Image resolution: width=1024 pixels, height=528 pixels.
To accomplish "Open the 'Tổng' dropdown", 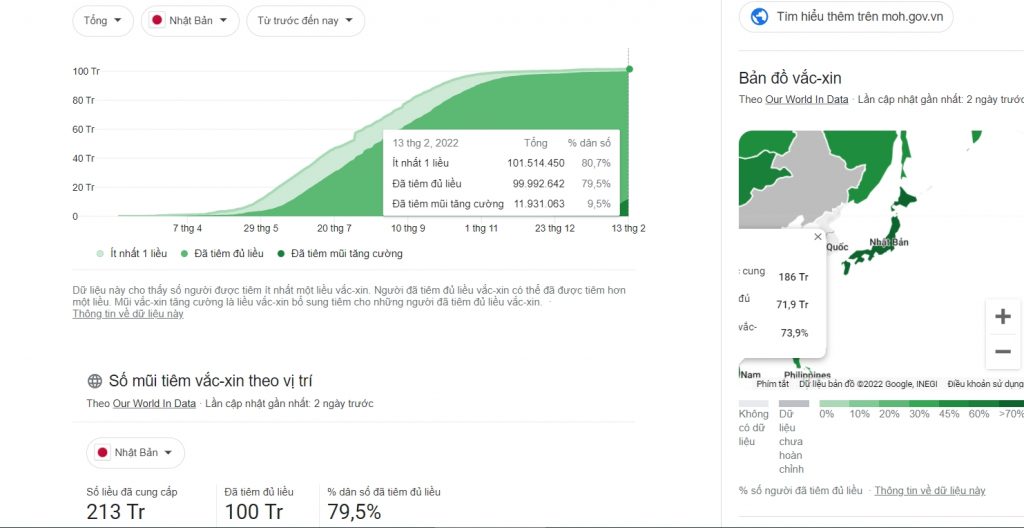I will 103,20.
